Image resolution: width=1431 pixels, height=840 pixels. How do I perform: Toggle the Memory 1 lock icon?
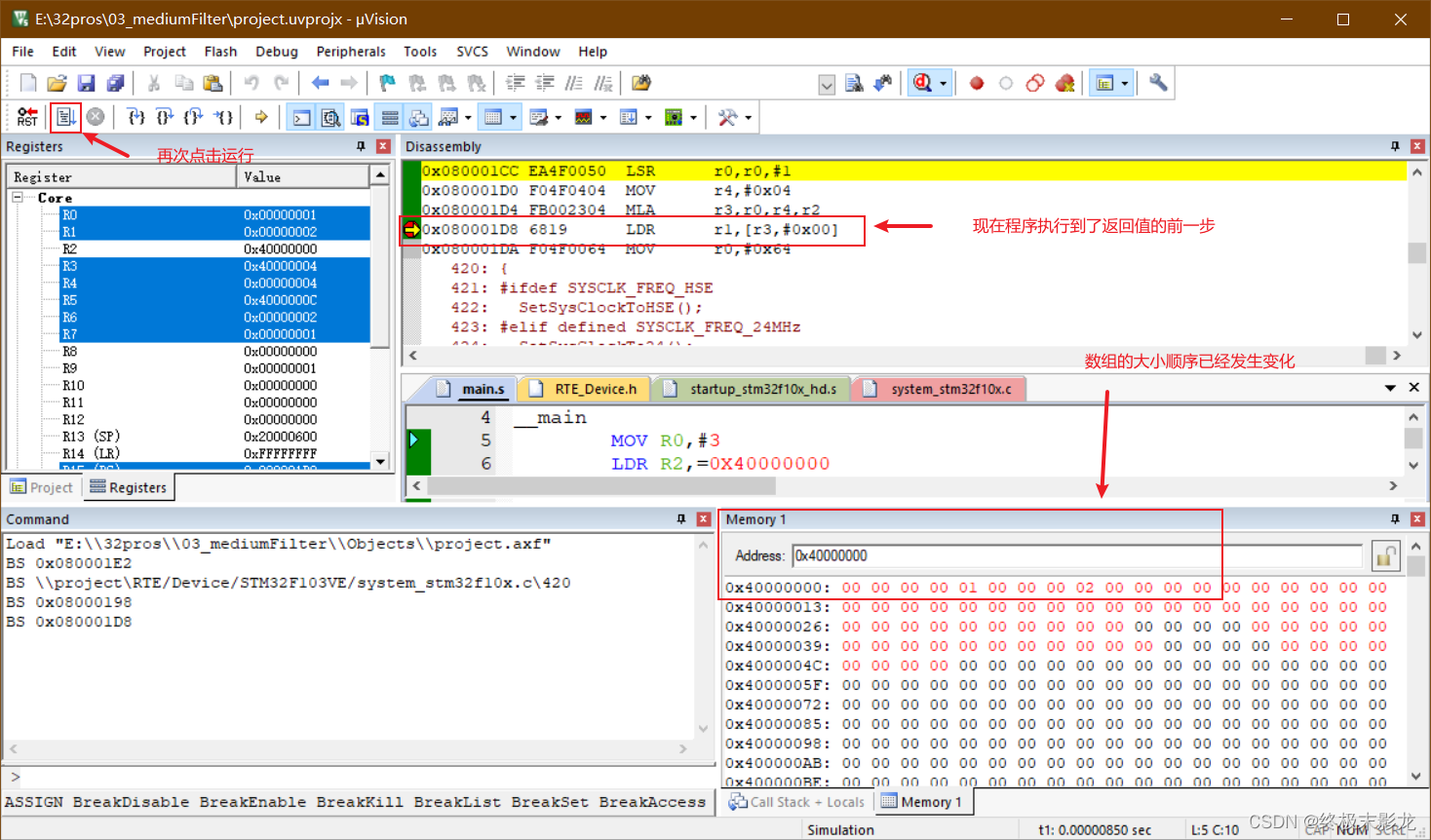[x=1385, y=556]
